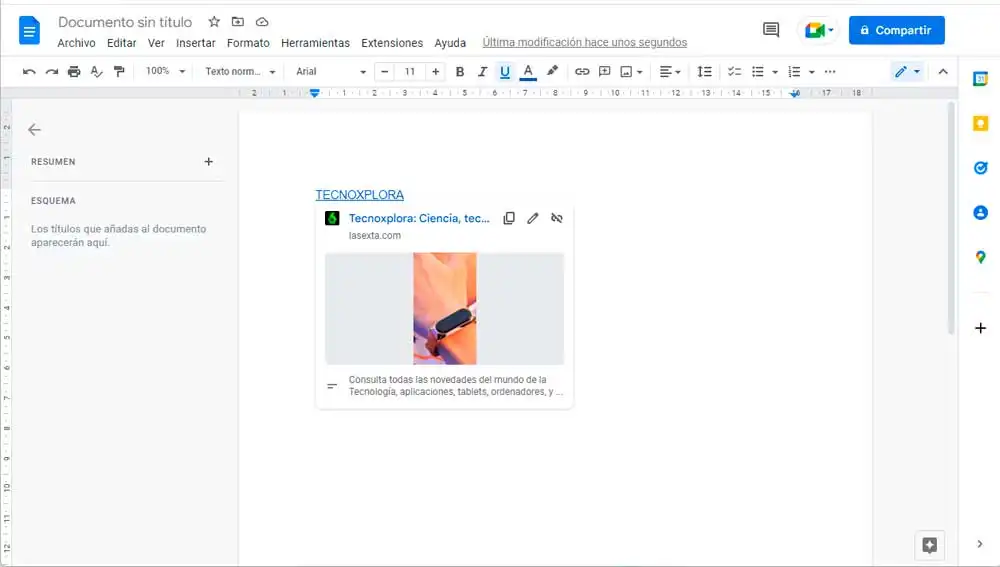Copy the link with the copy icon
Image resolution: width=1000 pixels, height=567 pixels.
pyautogui.click(x=509, y=218)
